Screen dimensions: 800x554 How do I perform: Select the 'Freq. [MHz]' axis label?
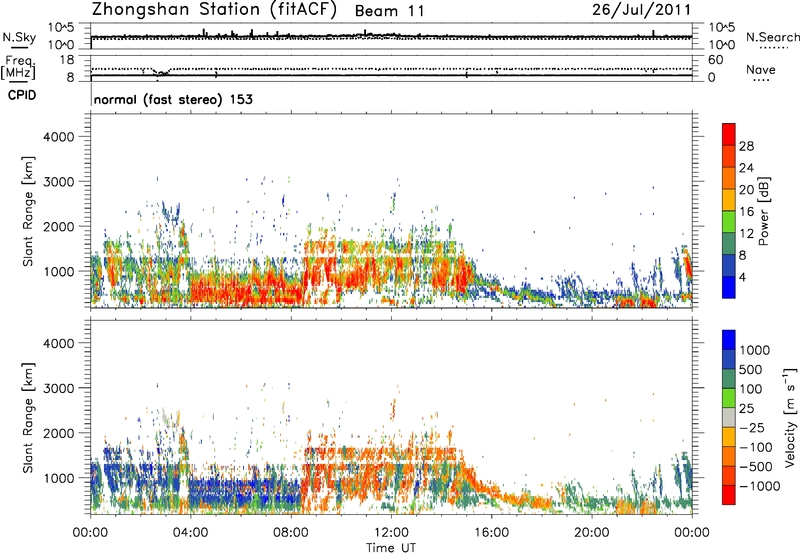[x=18, y=68]
